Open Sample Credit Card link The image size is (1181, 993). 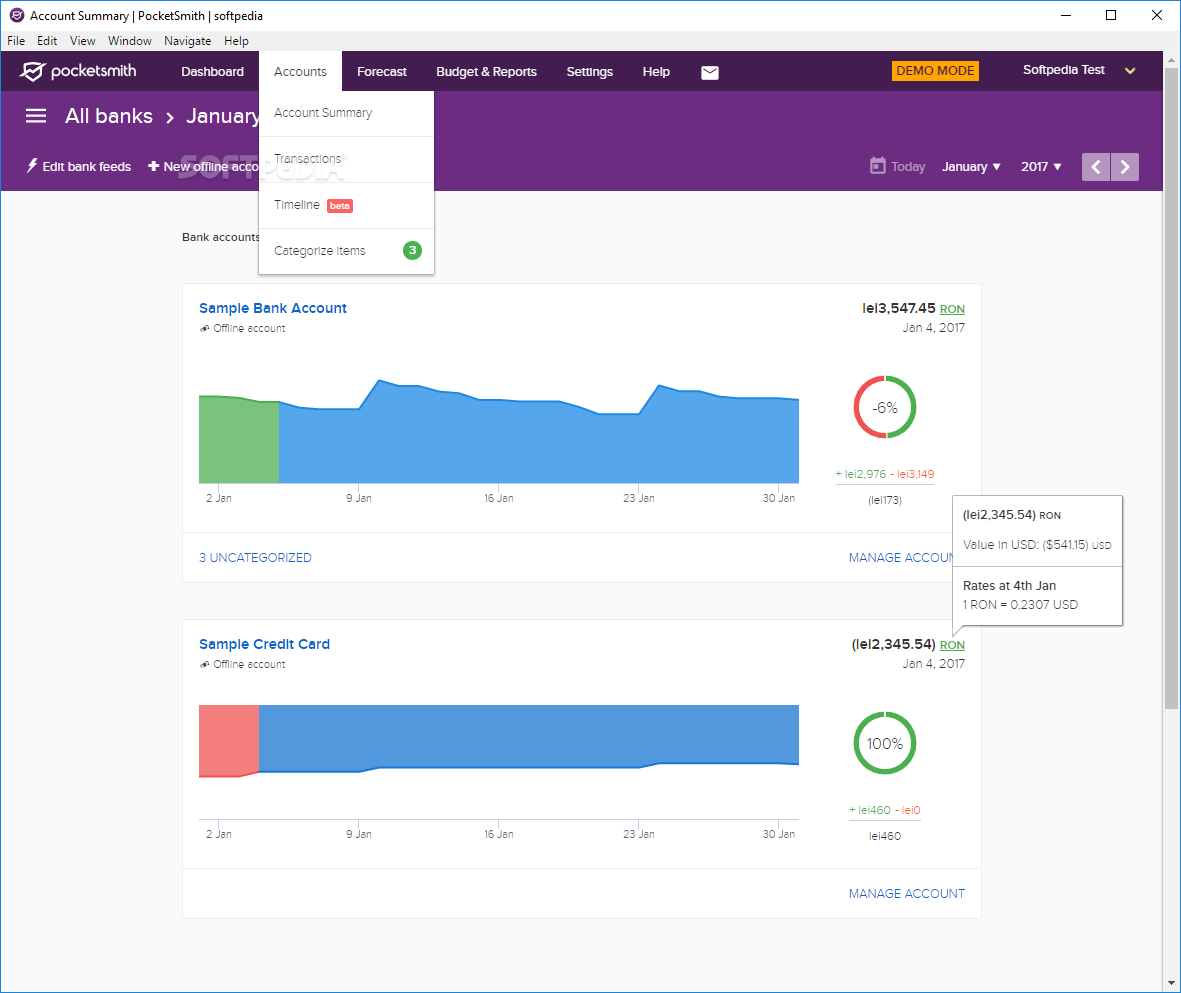(x=264, y=644)
